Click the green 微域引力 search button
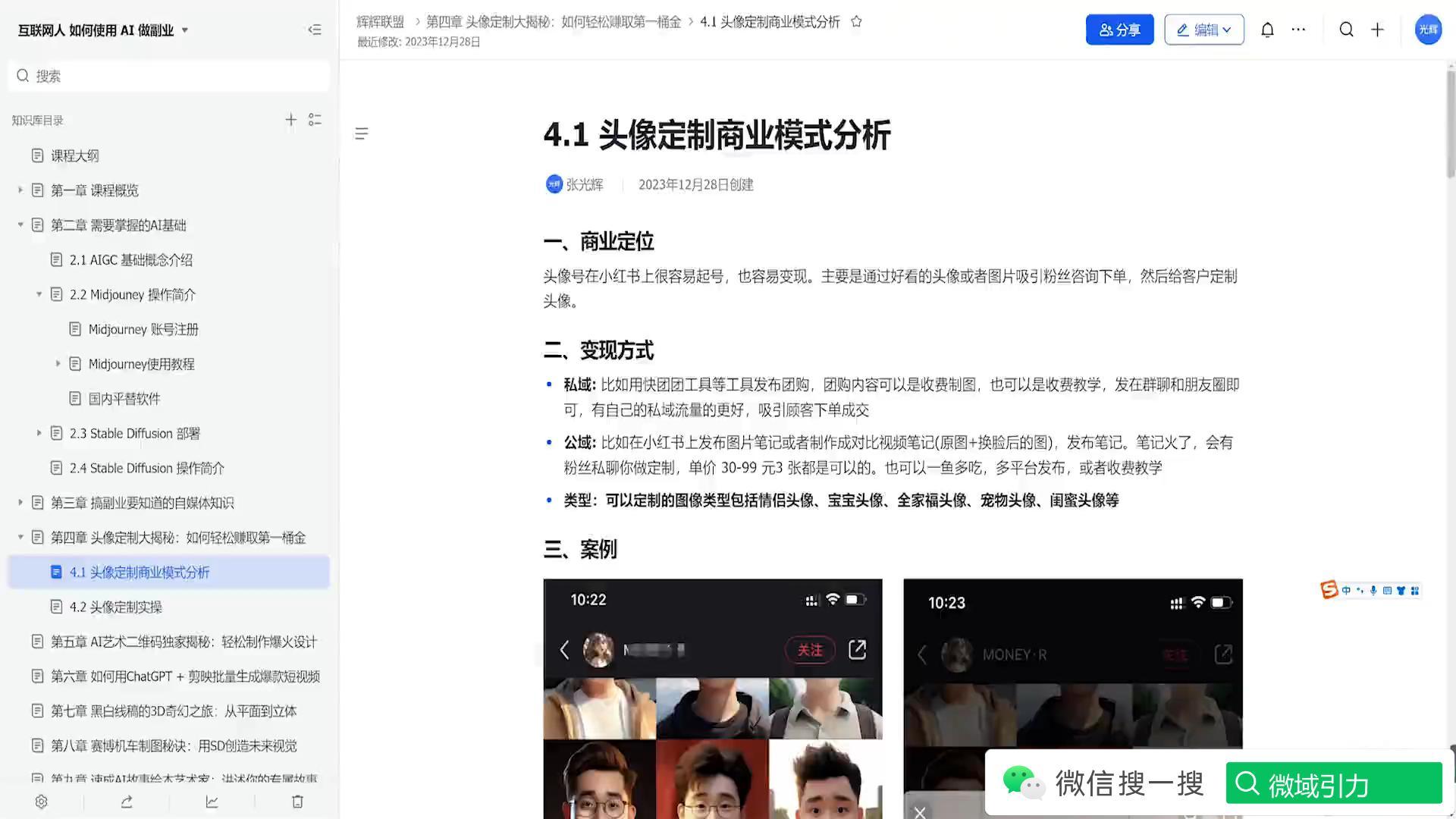Image resolution: width=1456 pixels, height=819 pixels. pyautogui.click(x=1334, y=783)
